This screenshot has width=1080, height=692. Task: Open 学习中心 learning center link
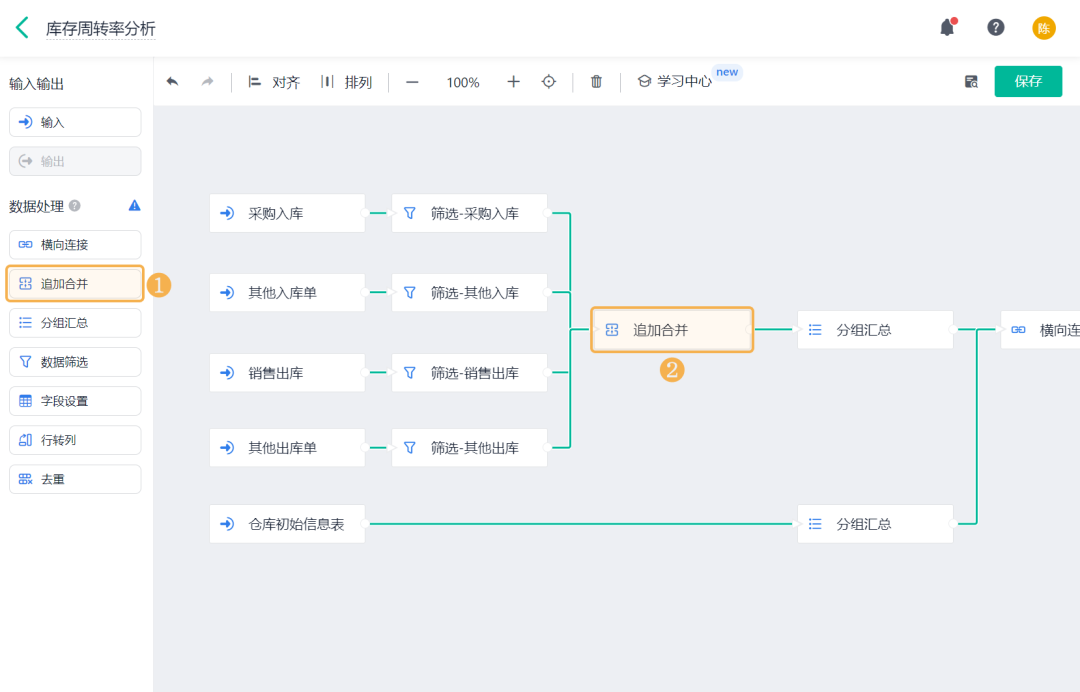tap(675, 82)
